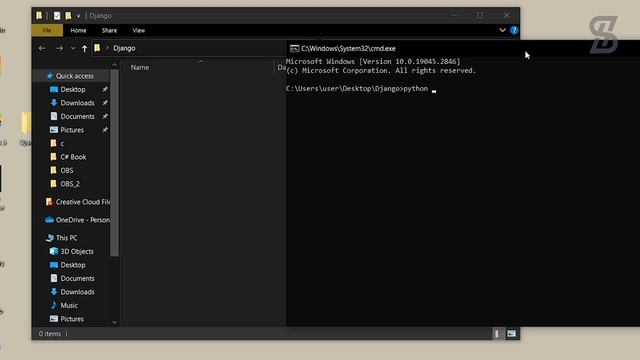Open the Share ribbon tab
Viewport: 640px width, 360px height.
point(109,30)
